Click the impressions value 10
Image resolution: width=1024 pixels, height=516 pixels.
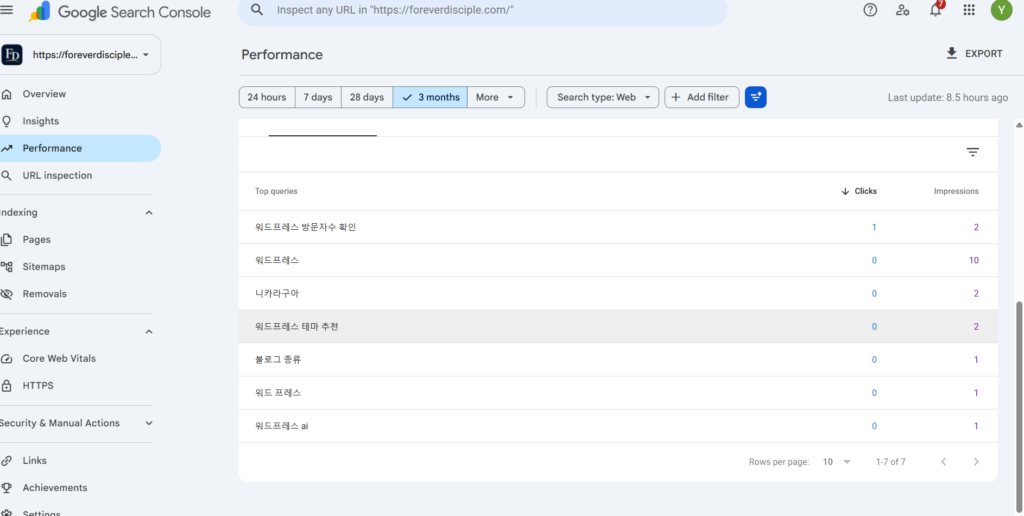point(974,260)
